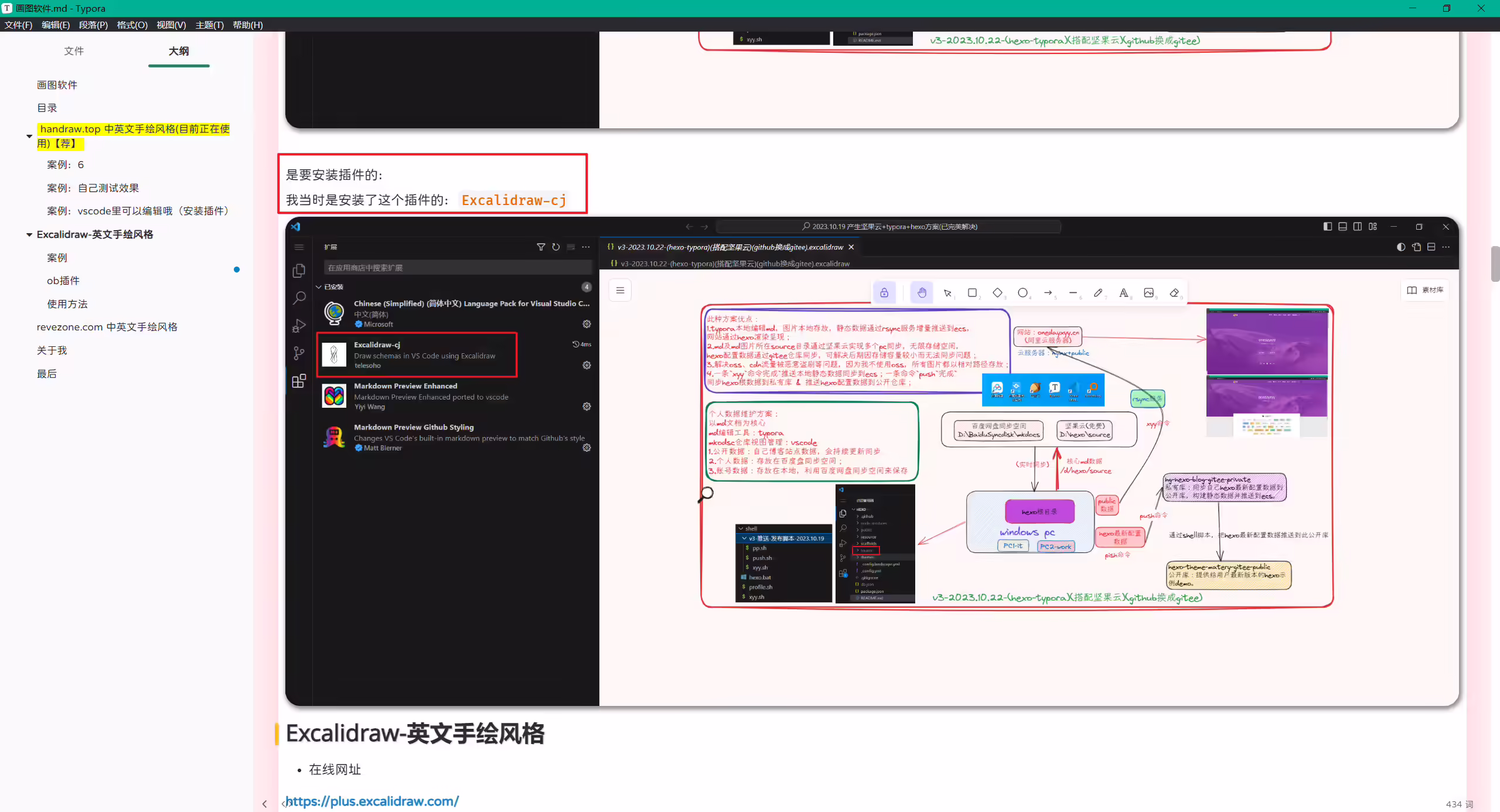Screen dimensions: 1500x812
Task: Click the Excalidraw-cj inline code text
Action: pyautogui.click(x=514, y=200)
